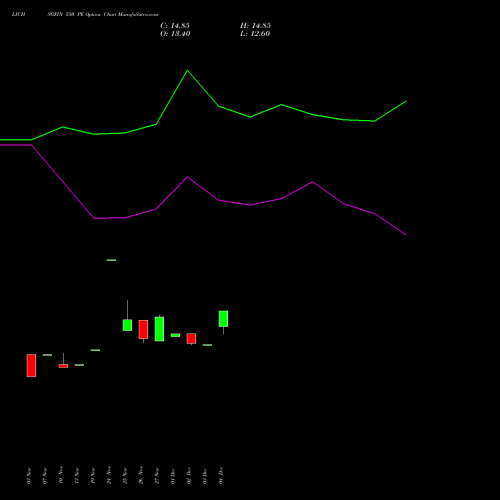Viewport: 500px width, 500px height.
Task: Select the 27 Nov date label
Action: point(157,476)
